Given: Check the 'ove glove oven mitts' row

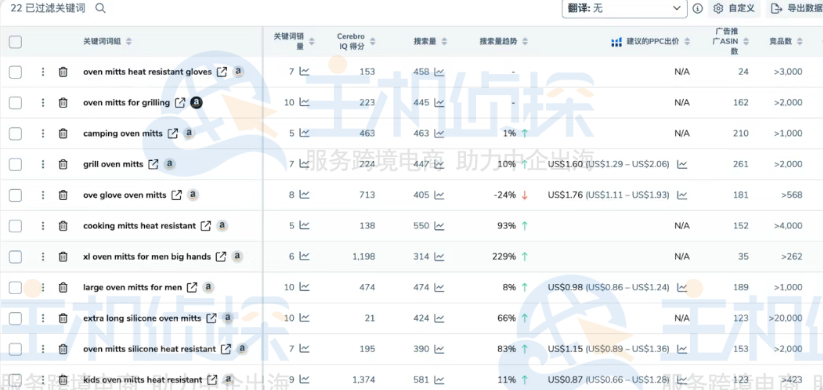Looking at the screenshot, I should click(x=15, y=195).
